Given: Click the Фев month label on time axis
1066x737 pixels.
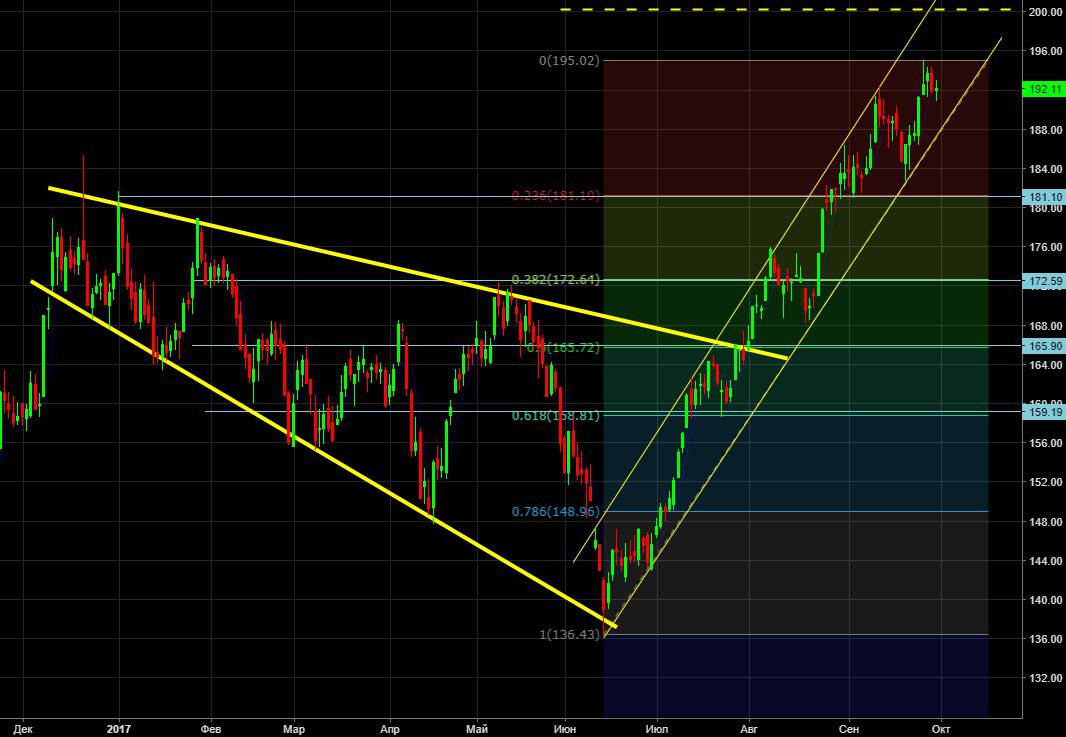Looking at the screenshot, I should point(211,729).
